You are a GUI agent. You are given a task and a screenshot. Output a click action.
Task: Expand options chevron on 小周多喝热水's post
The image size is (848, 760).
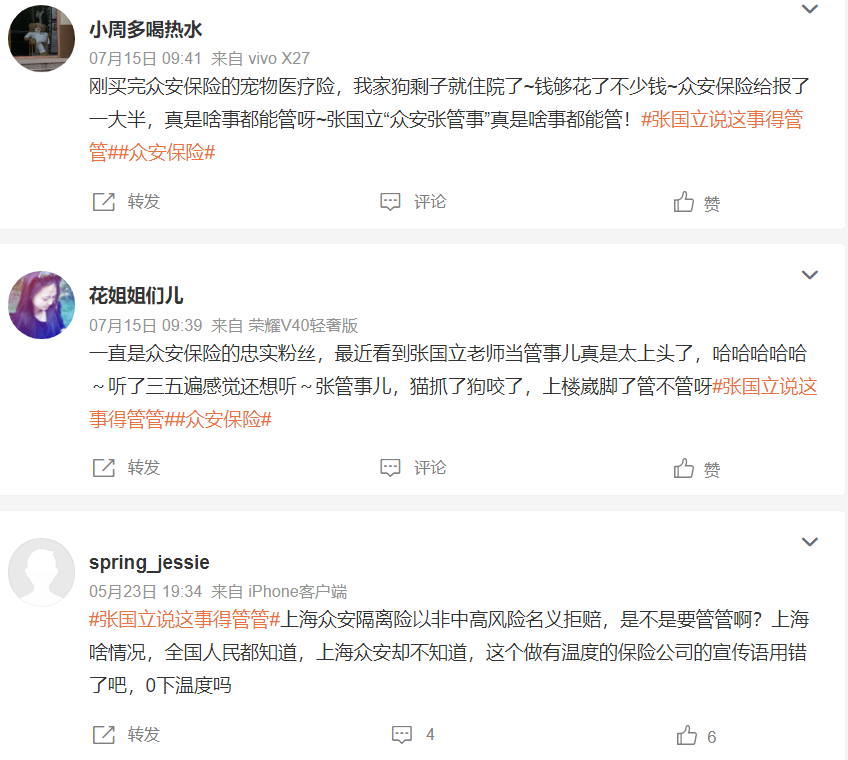pyautogui.click(x=810, y=9)
